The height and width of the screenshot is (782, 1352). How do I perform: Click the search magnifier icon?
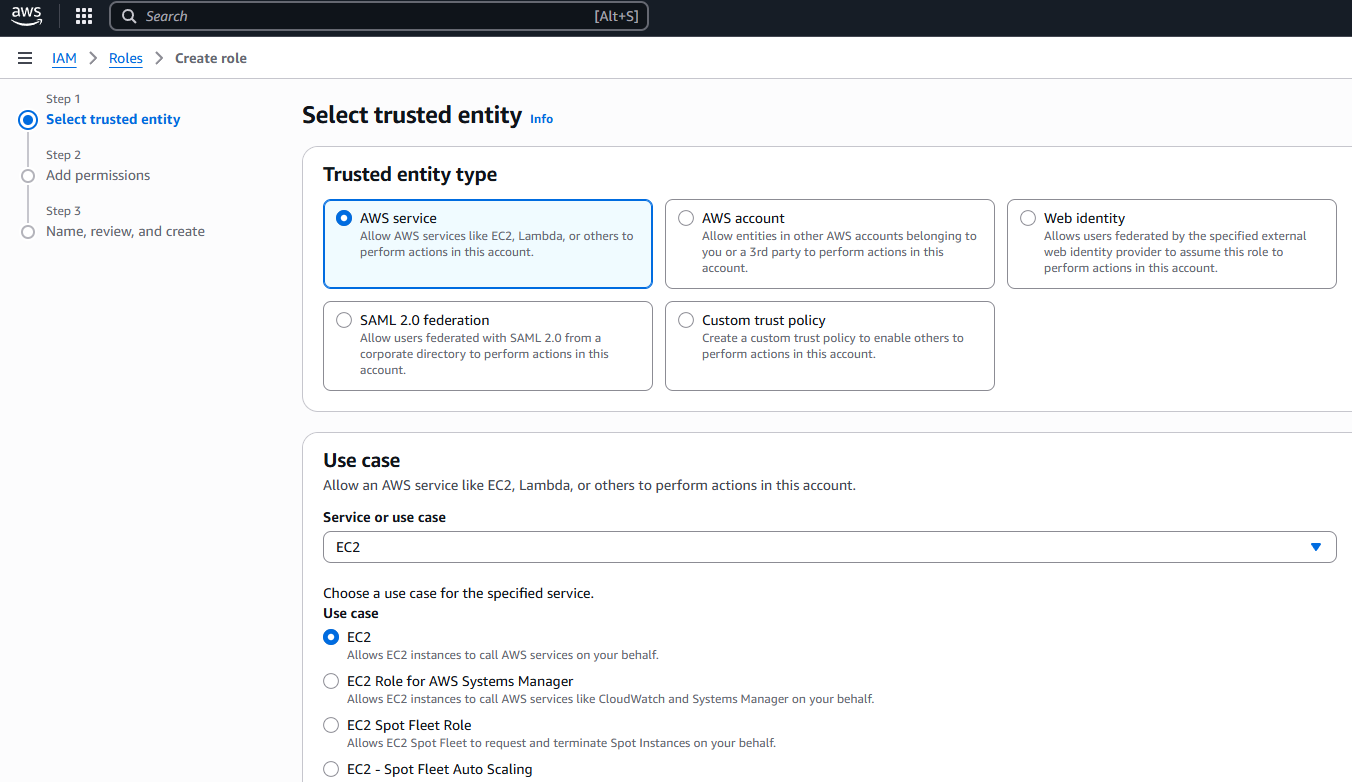point(129,16)
